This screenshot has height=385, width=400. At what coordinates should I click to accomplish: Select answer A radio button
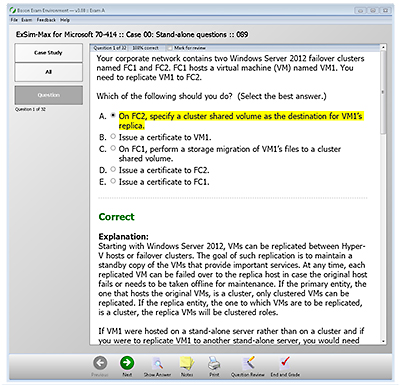[113, 115]
